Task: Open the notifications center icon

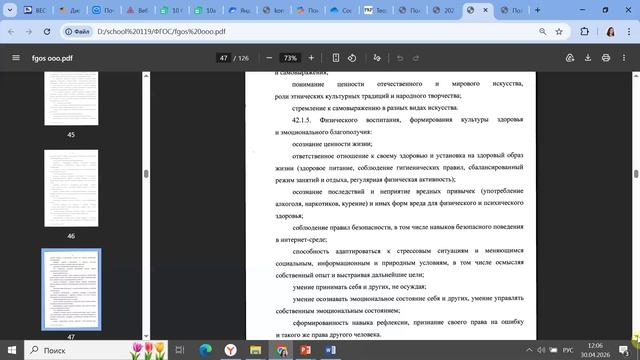Action: (x=624, y=350)
